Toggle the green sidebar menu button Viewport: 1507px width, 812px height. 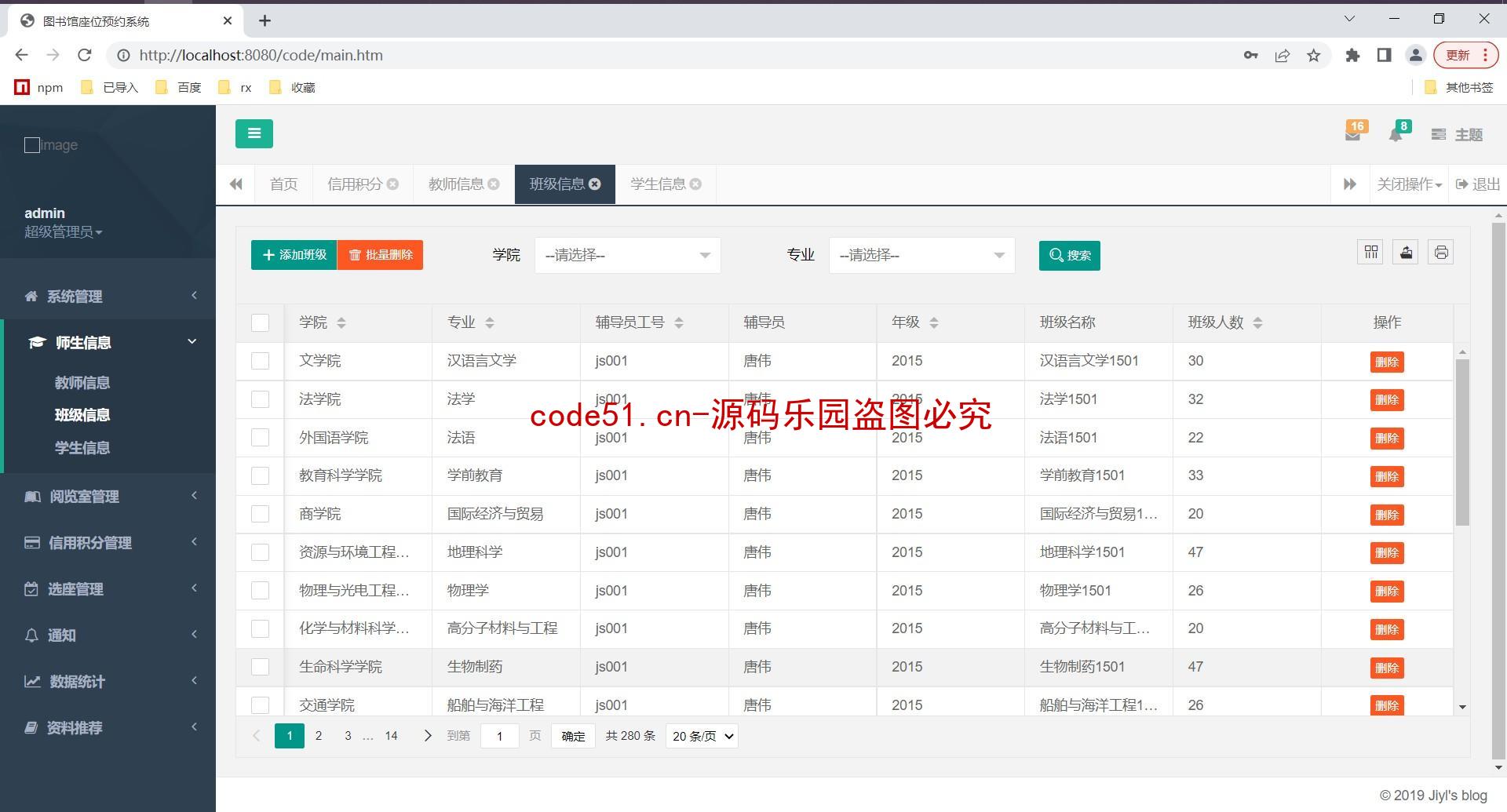pyautogui.click(x=254, y=133)
